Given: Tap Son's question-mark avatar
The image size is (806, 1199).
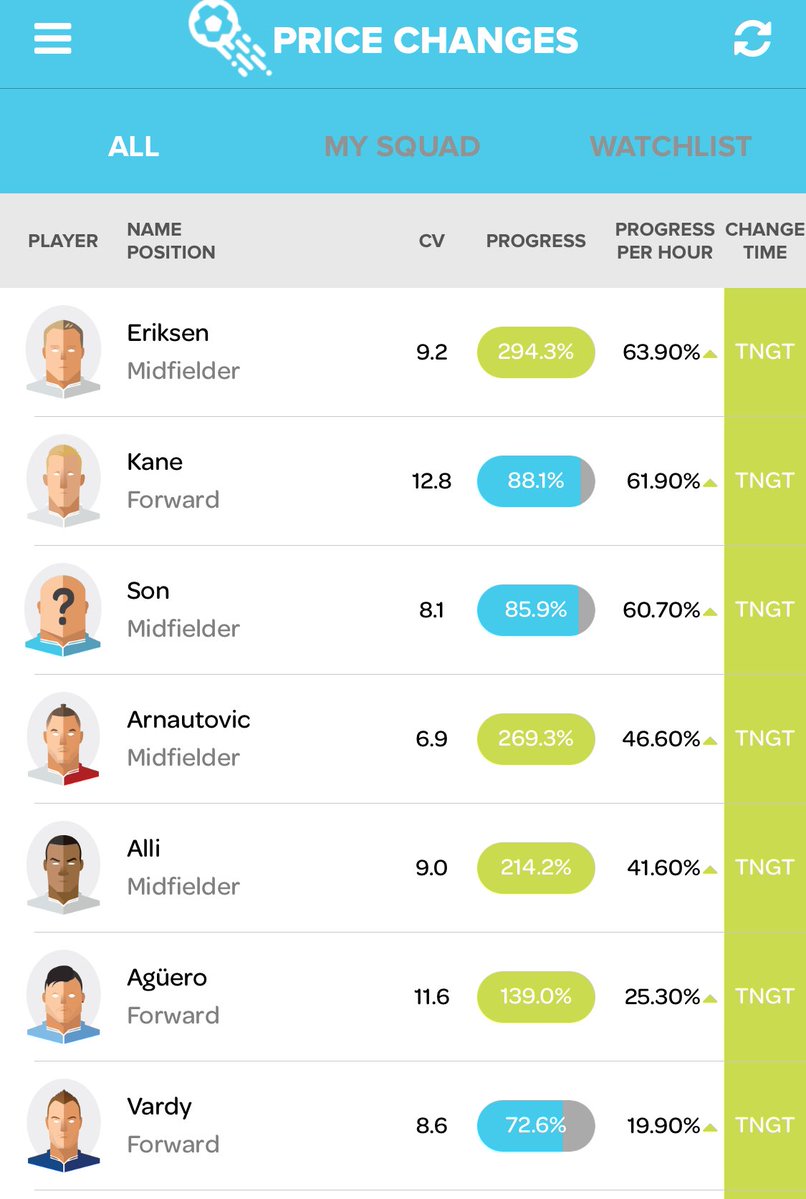Looking at the screenshot, I should tap(63, 609).
